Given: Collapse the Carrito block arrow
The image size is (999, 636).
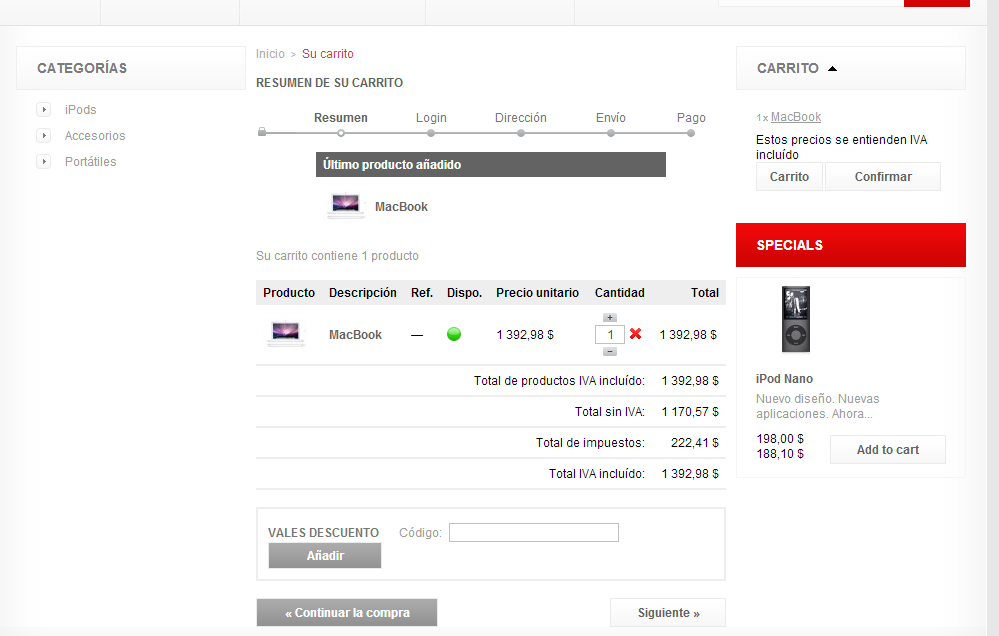Looking at the screenshot, I should pyautogui.click(x=832, y=68).
